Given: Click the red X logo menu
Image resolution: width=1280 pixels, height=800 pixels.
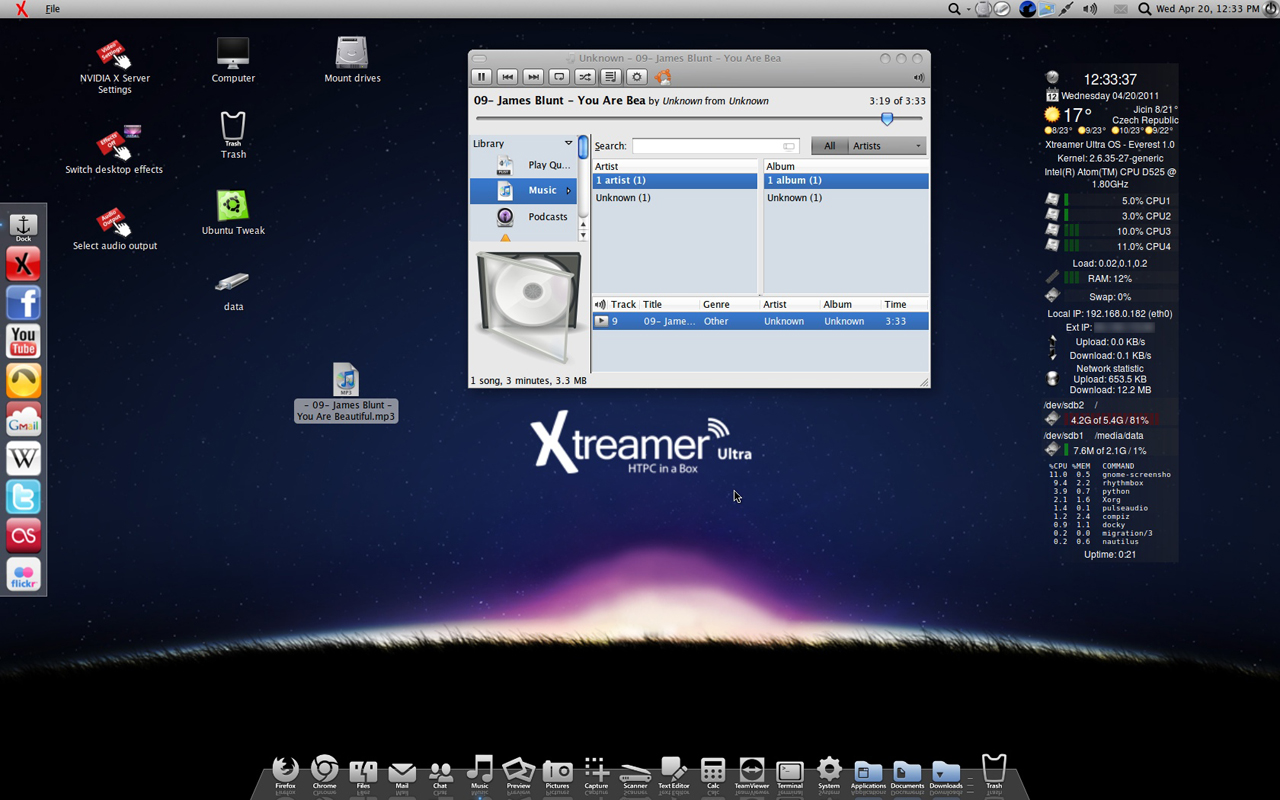Looking at the screenshot, I should 21,9.
